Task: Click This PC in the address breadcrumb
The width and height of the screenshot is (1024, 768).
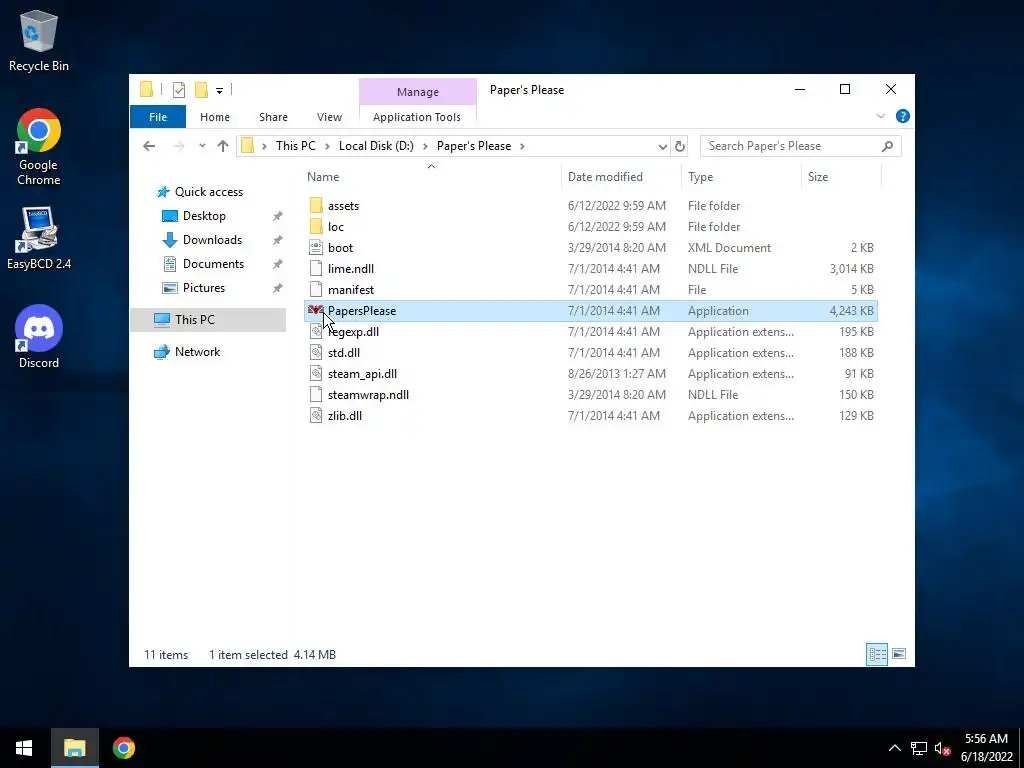Action: [295, 146]
